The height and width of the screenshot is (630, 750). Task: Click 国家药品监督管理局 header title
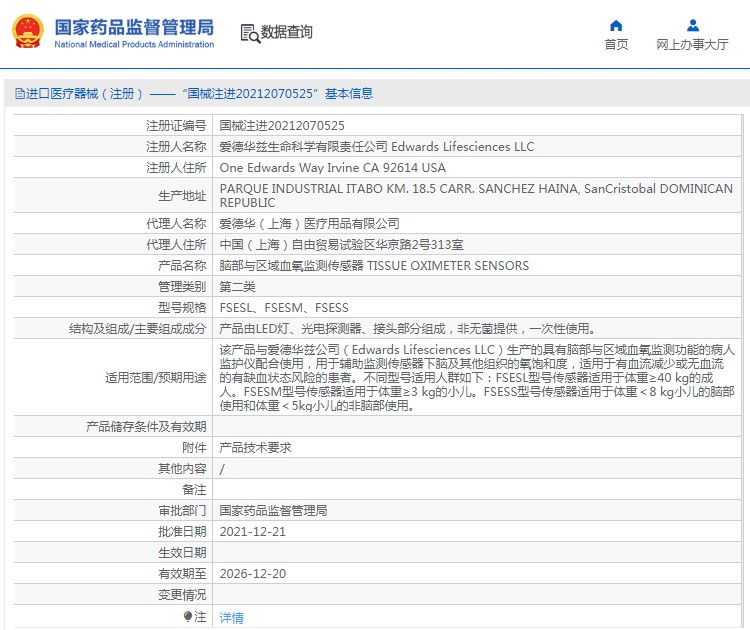coord(134,27)
